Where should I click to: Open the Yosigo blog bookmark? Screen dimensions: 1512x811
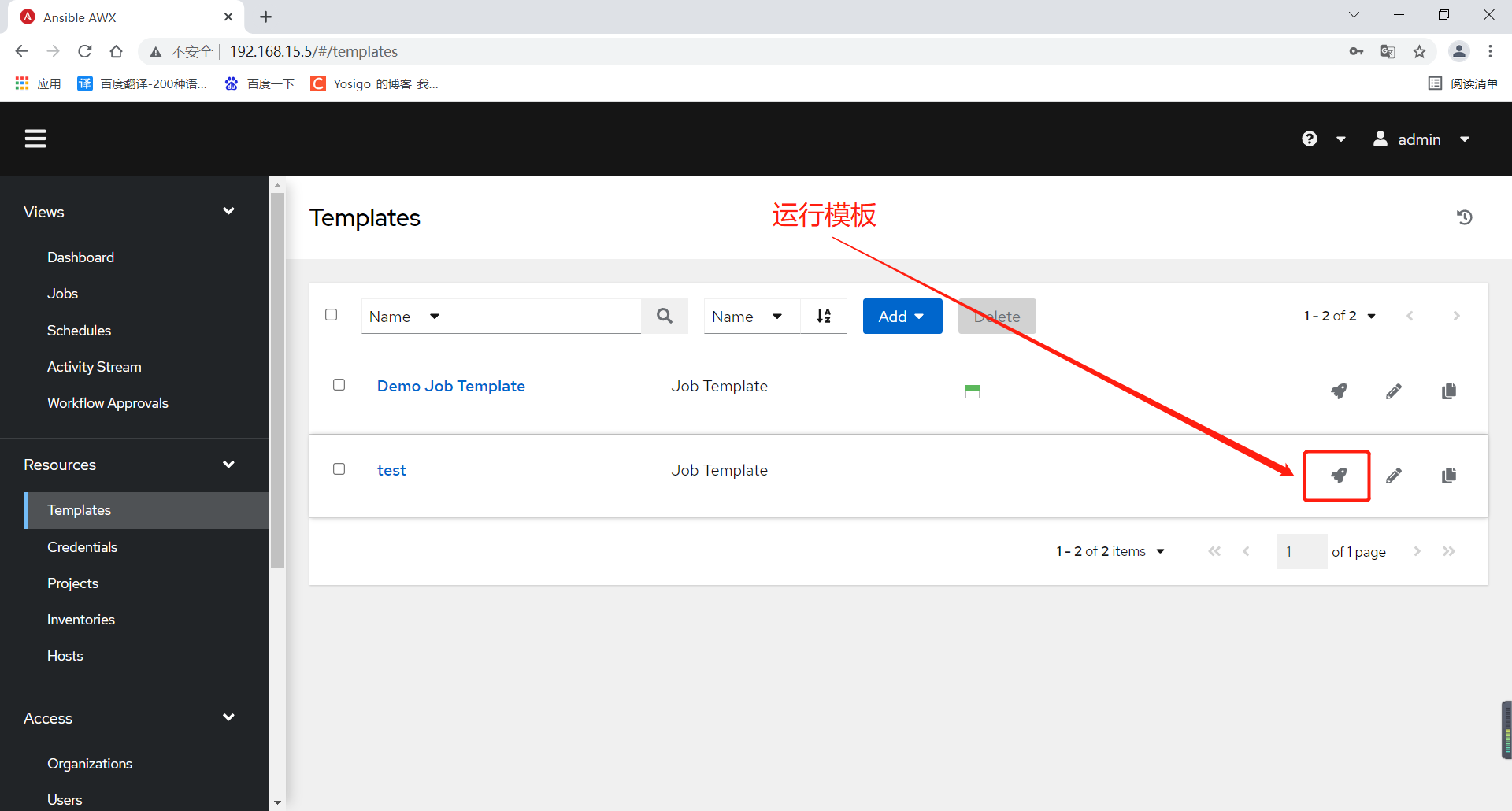coord(375,83)
